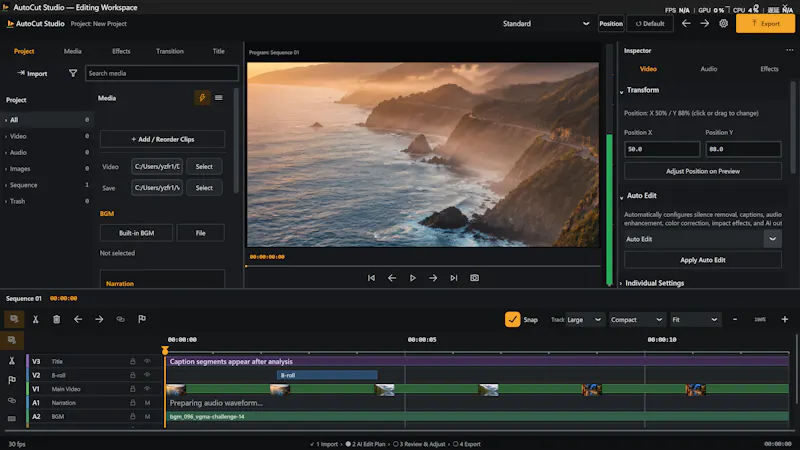This screenshot has height=450, width=800.
Task: Select the selection tool in left timeline sidebar
Action: (x=12, y=340)
